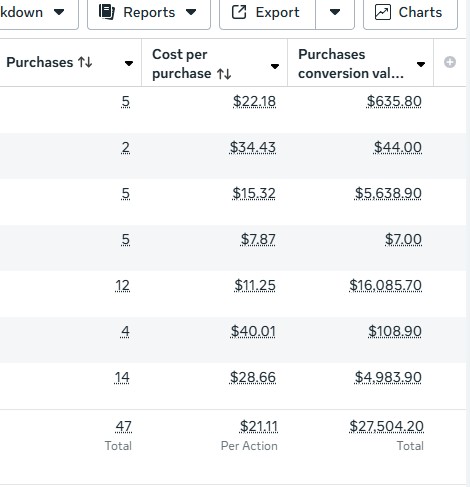Click conversion value $44.00
Viewport: 470px width, 487px height.
click(x=398, y=147)
